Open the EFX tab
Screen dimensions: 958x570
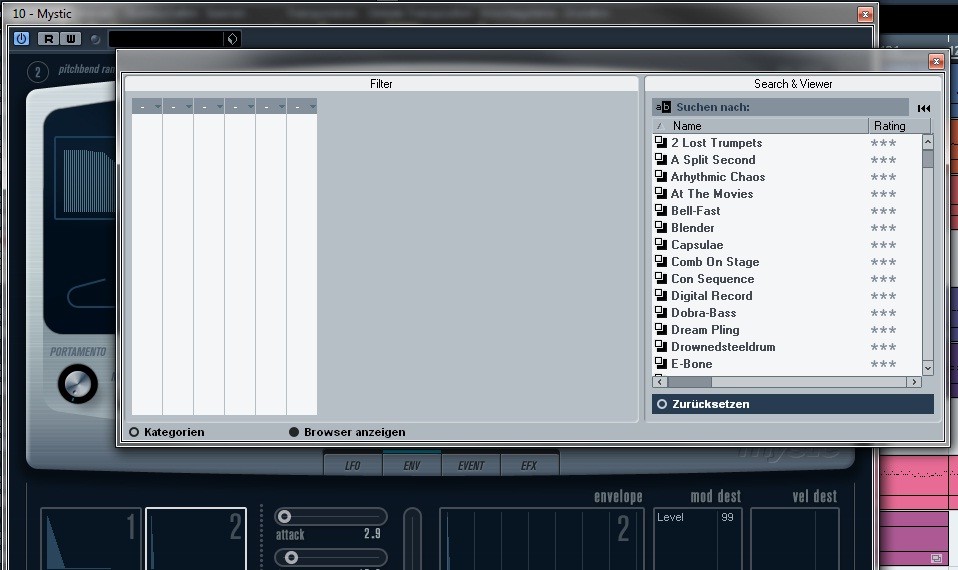(529, 465)
